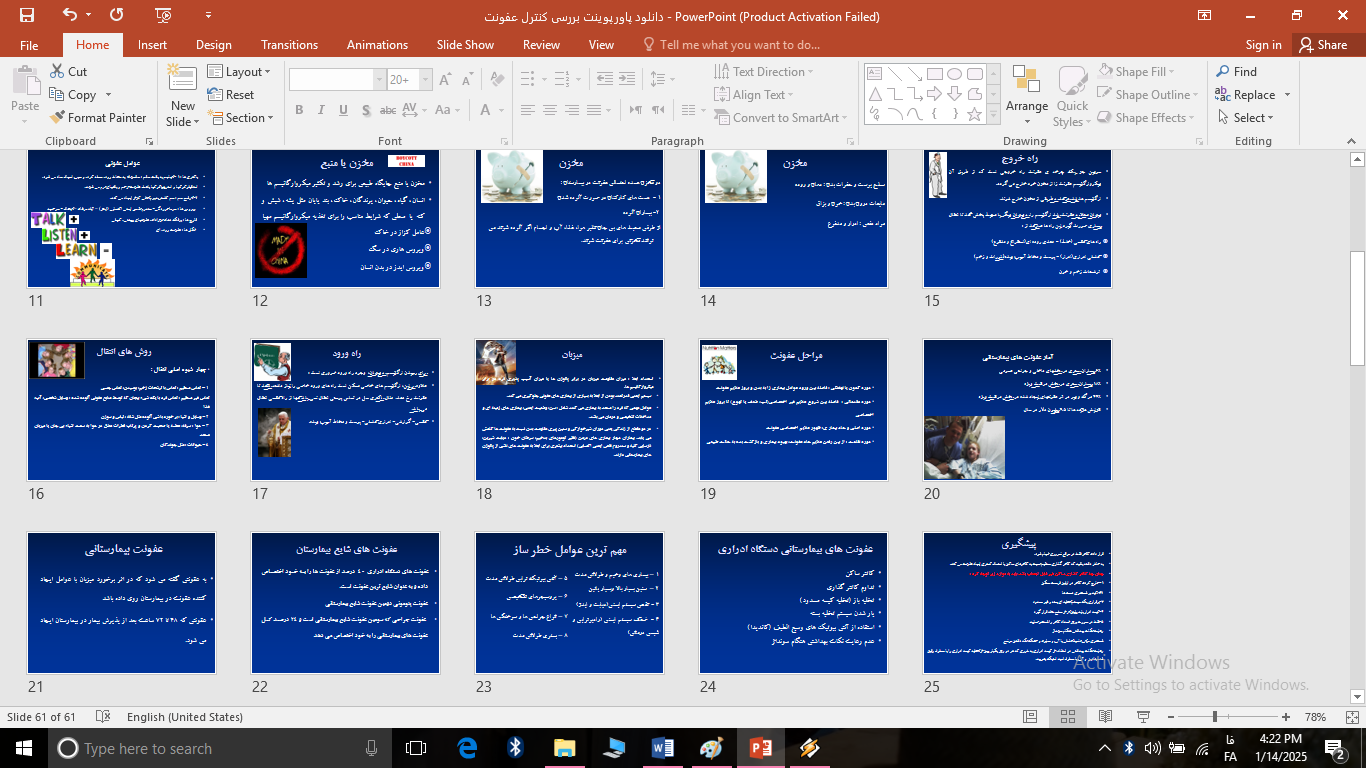The image size is (1366, 768).
Task: Open the Find tool
Action: [1236, 71]
